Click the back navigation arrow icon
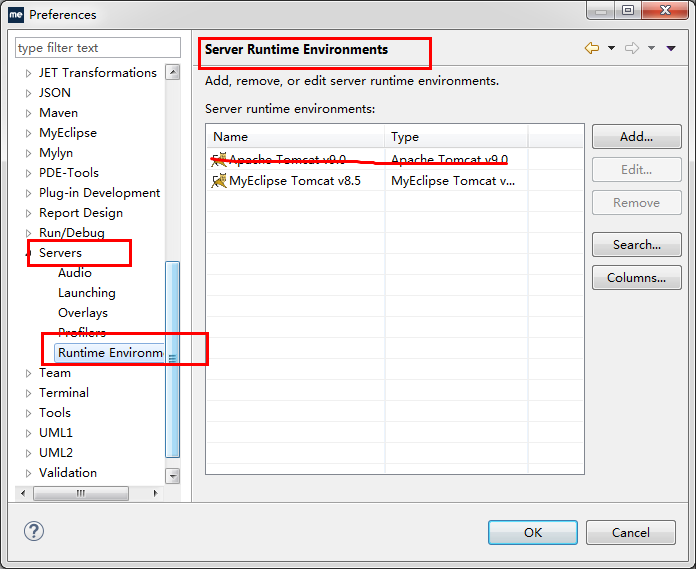The width and height of the screenshot is (696, 569). (592, 48)
